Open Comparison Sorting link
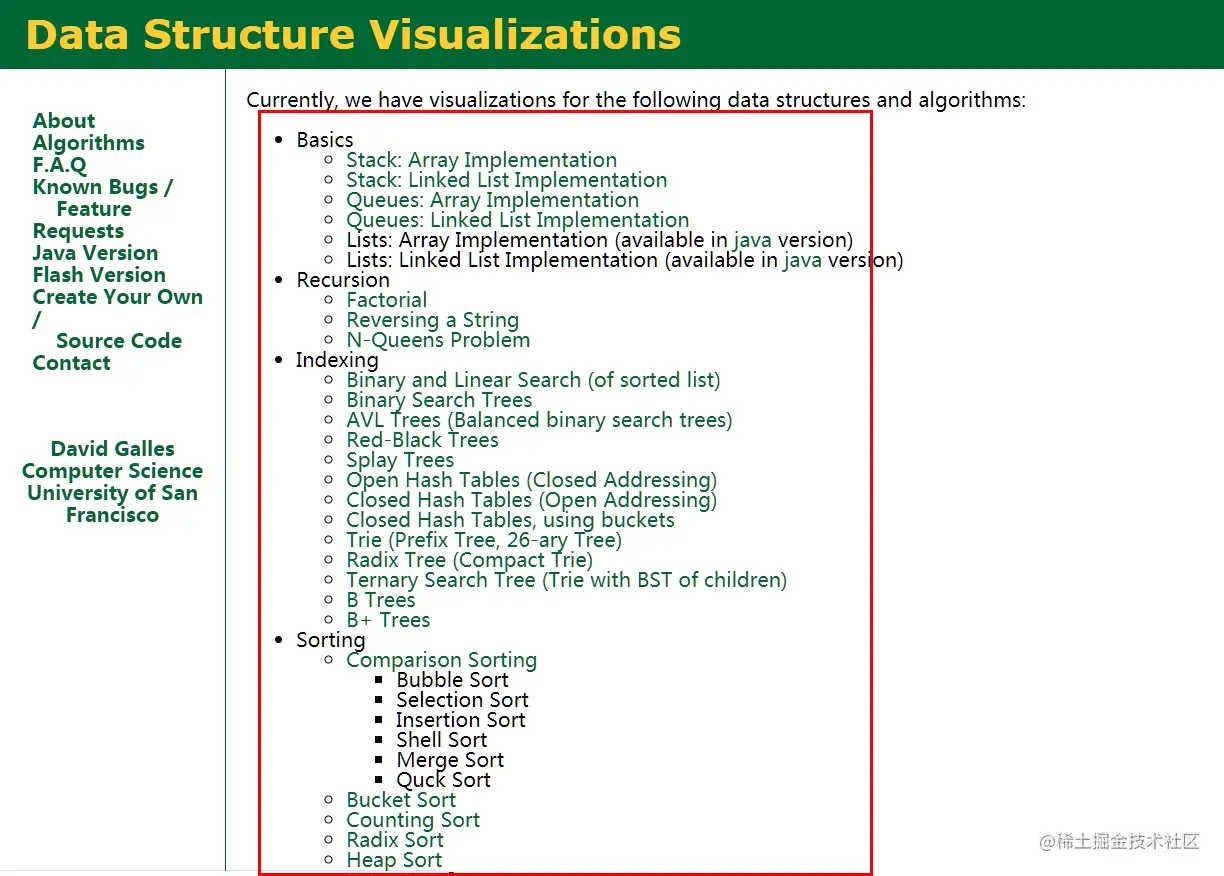 [441, 660]
